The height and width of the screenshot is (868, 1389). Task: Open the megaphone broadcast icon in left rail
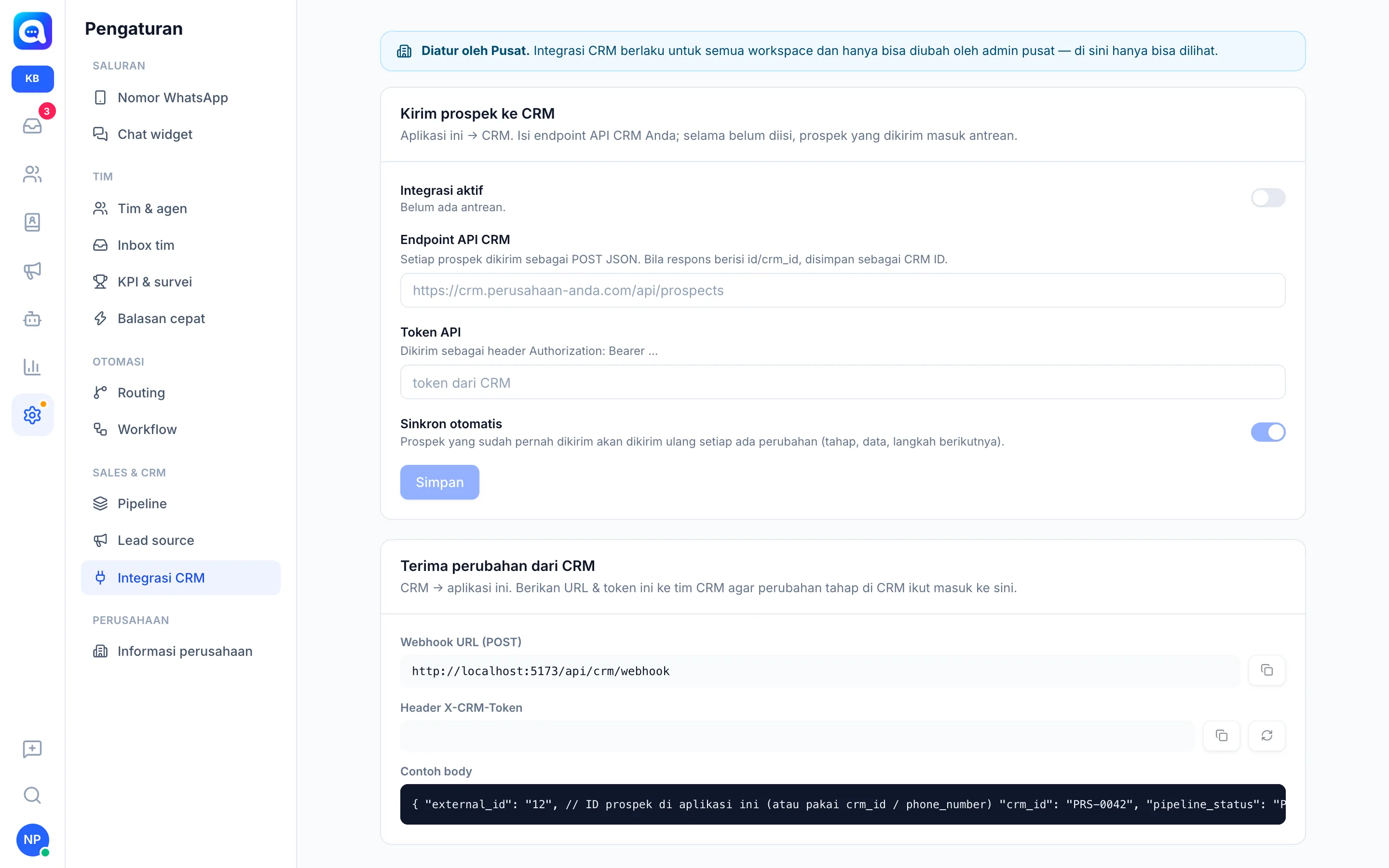(x=32, y=271)
